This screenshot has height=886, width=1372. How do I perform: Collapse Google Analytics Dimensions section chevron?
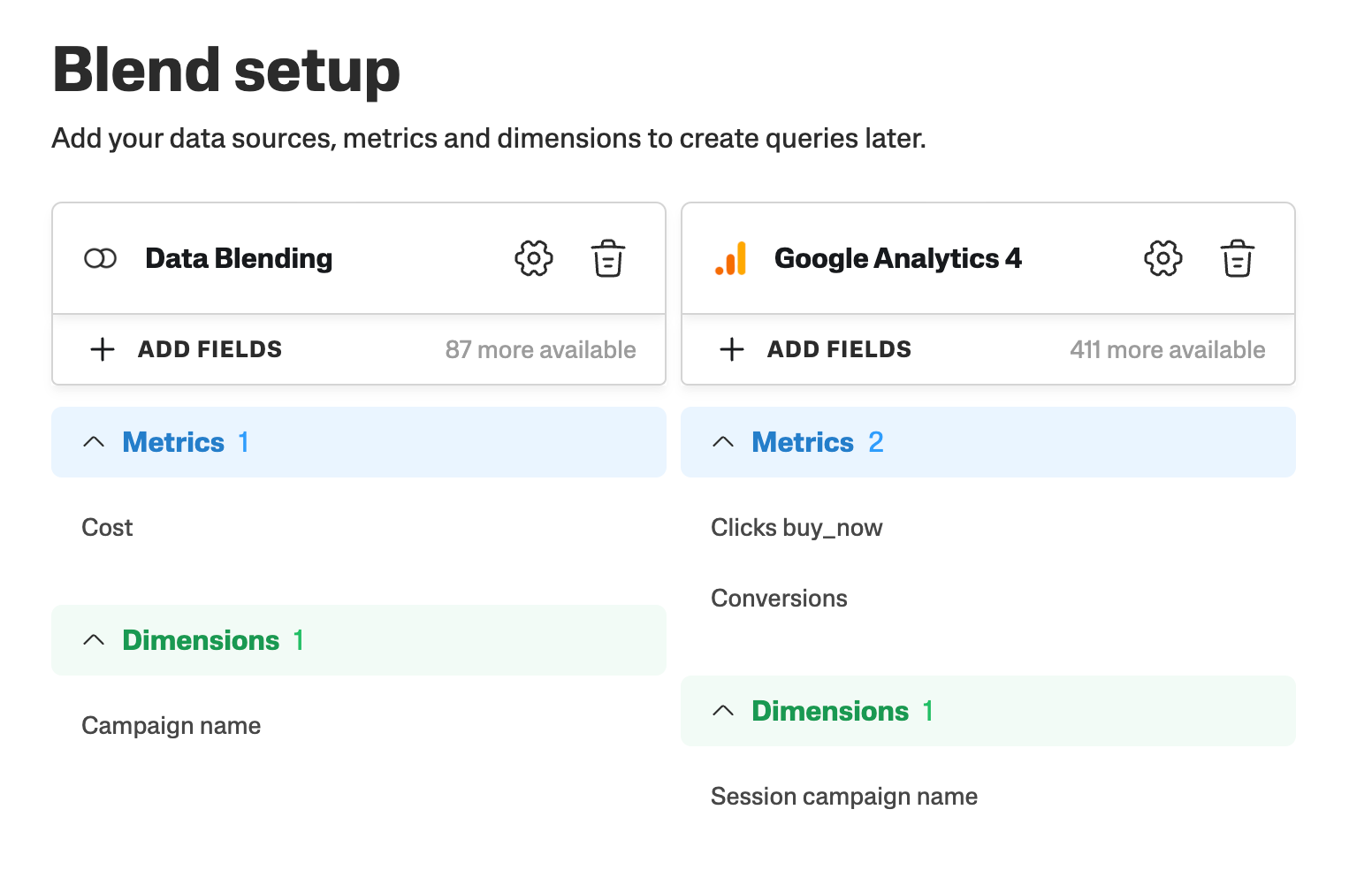pos(723,711)
